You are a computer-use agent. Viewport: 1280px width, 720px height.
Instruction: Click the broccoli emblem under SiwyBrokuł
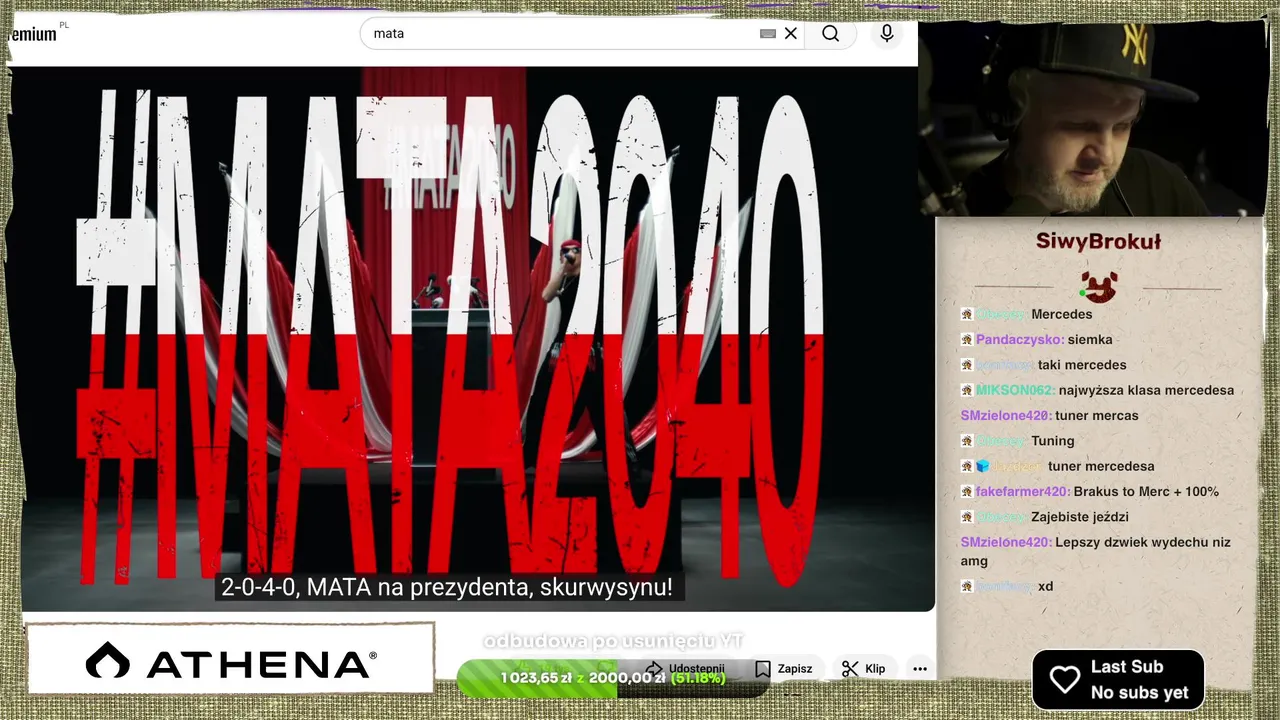point(1099,288)
